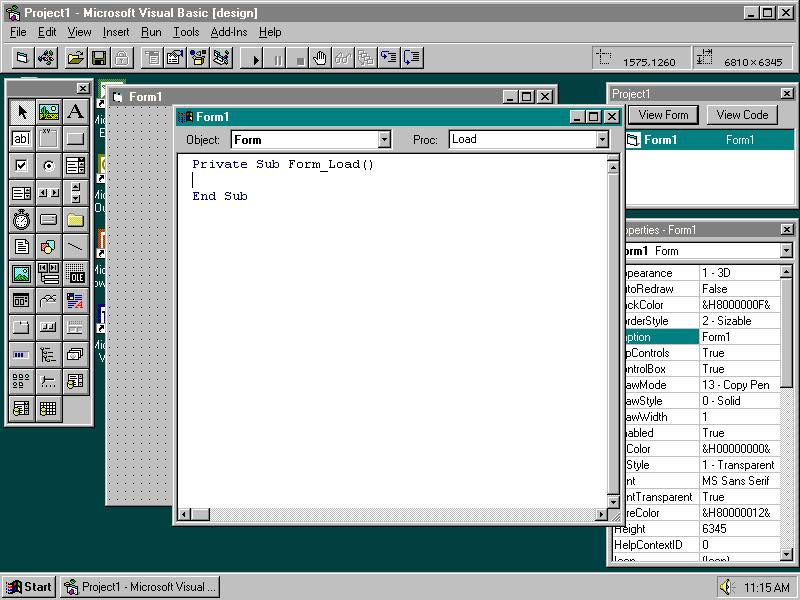Click the code window's vertical scroll down arrow
This screenshot has height=600, width=800.
pyautogui.click(x=613, y=502)
